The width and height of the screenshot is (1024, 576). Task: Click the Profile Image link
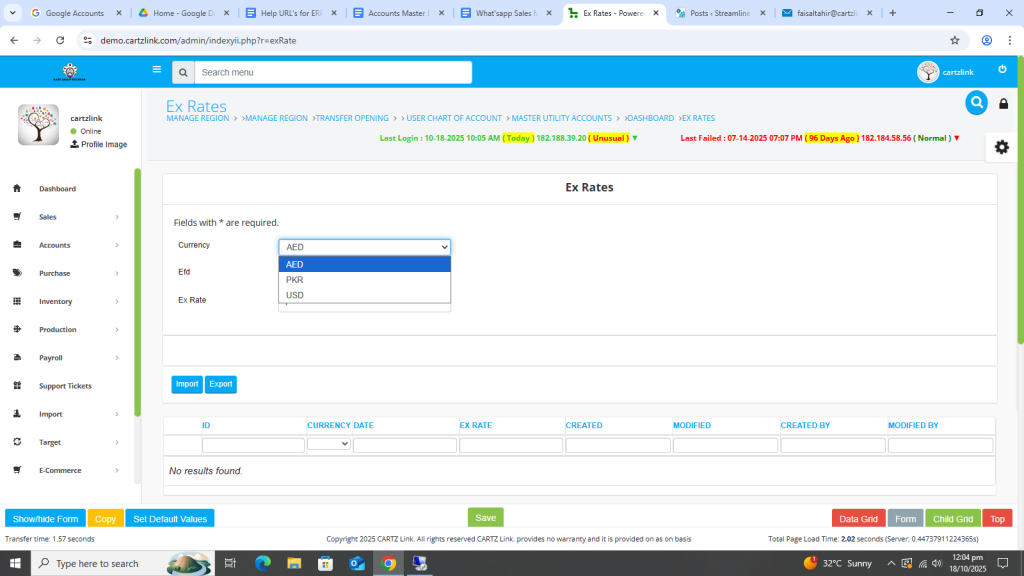[103, 144]
